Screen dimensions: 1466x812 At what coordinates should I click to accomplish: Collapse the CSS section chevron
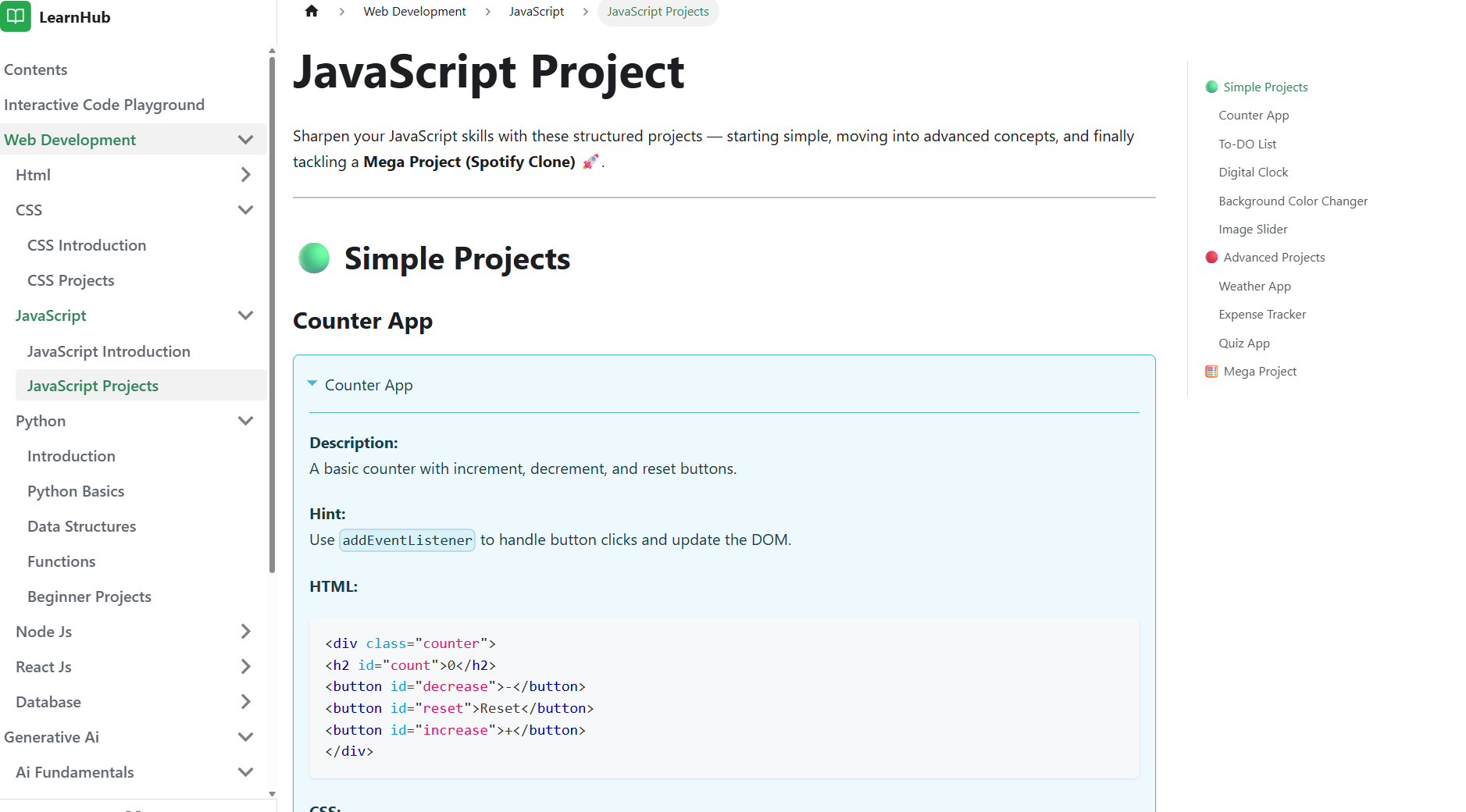pyautogui.click(x=245, y=210)
